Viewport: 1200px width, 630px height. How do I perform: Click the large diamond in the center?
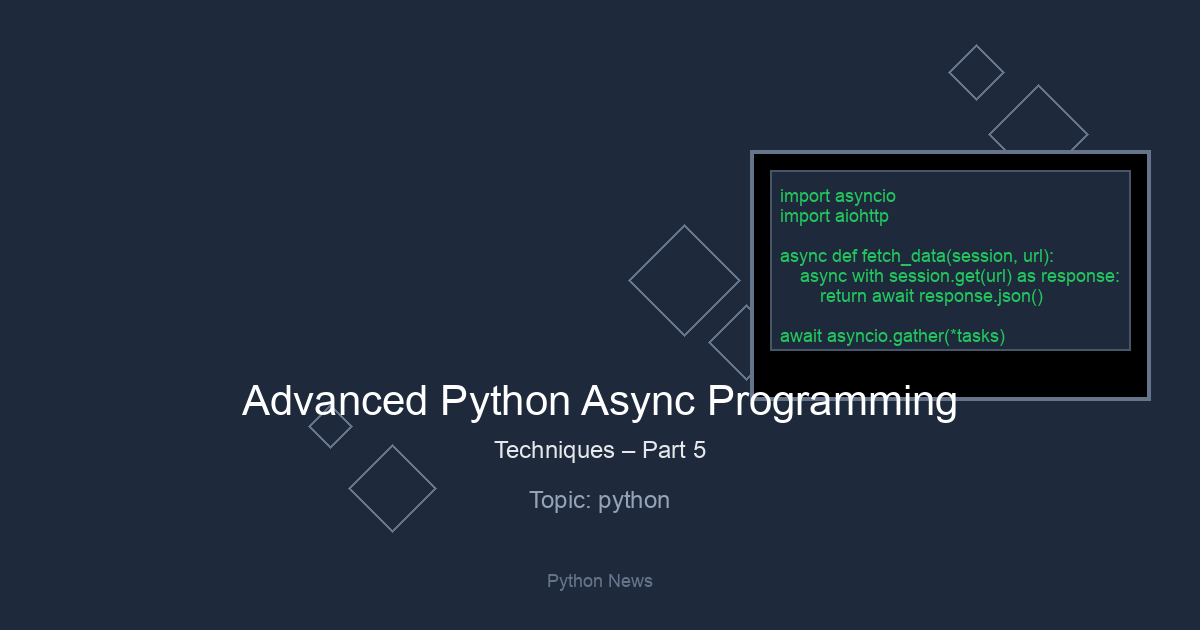(x=684, y=280)
